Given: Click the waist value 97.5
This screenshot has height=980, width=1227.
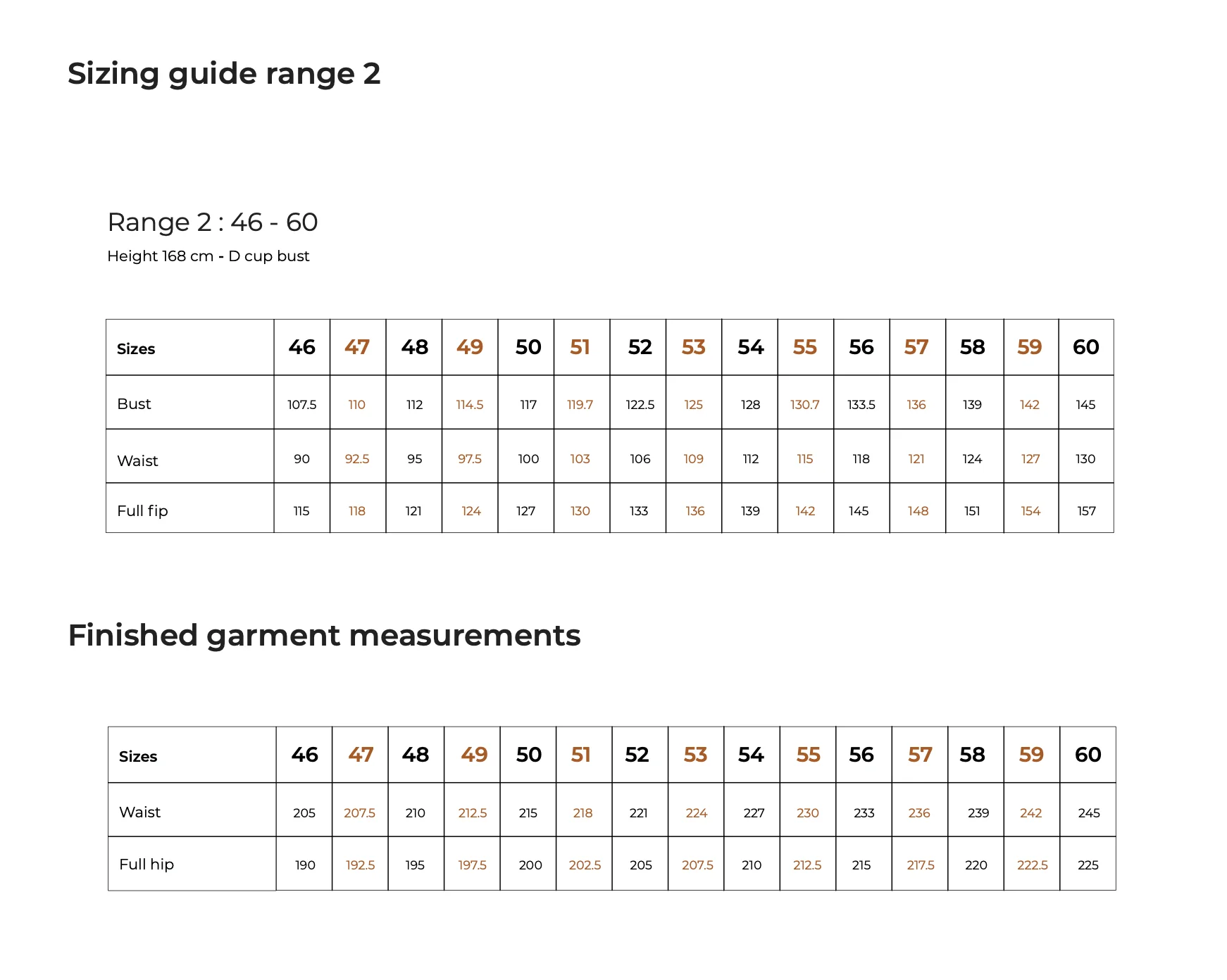Looking at the screenshot, I should point(469,459).
